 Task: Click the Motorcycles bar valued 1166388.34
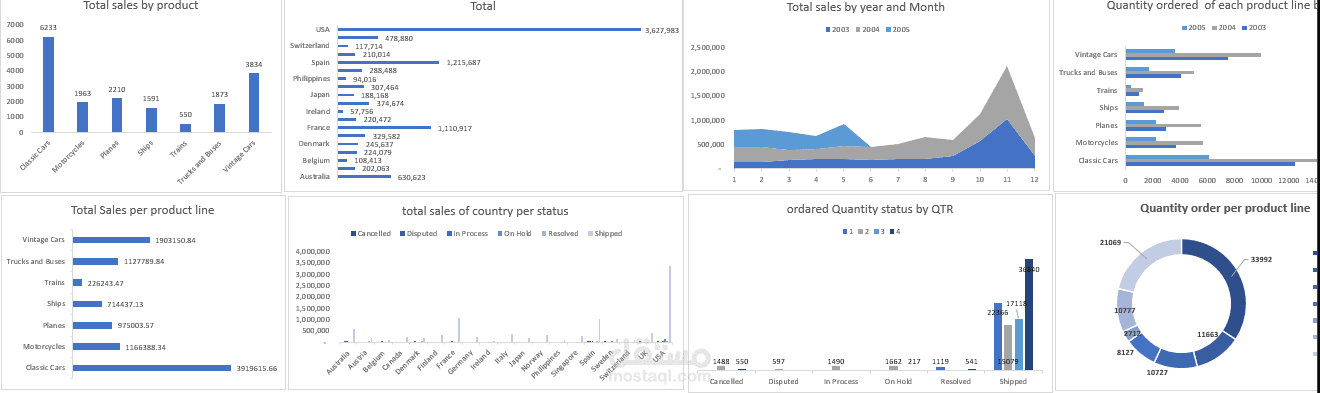pyautogui.click(x=96, y=346)
